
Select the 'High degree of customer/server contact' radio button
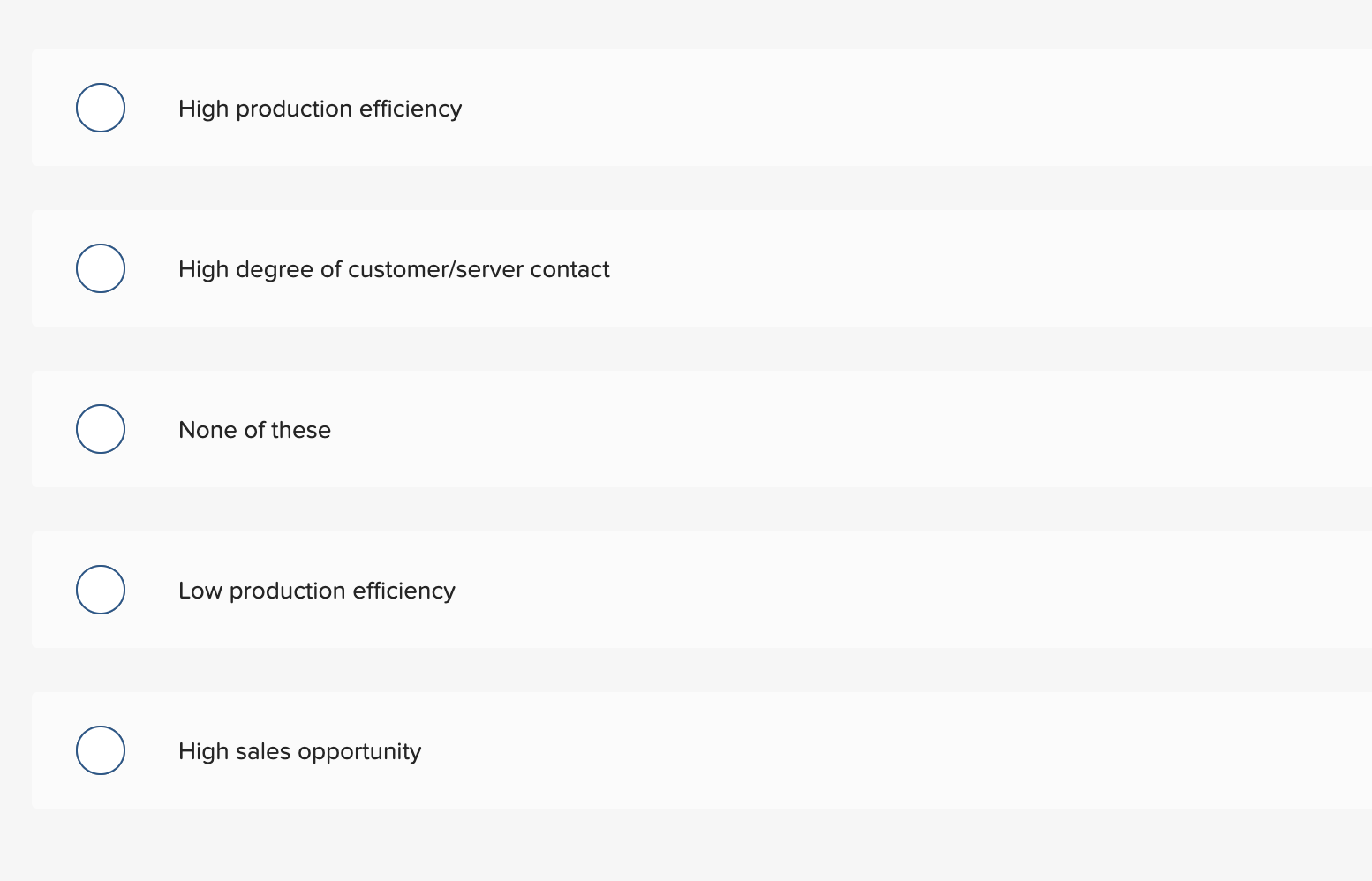pos(101,268)
